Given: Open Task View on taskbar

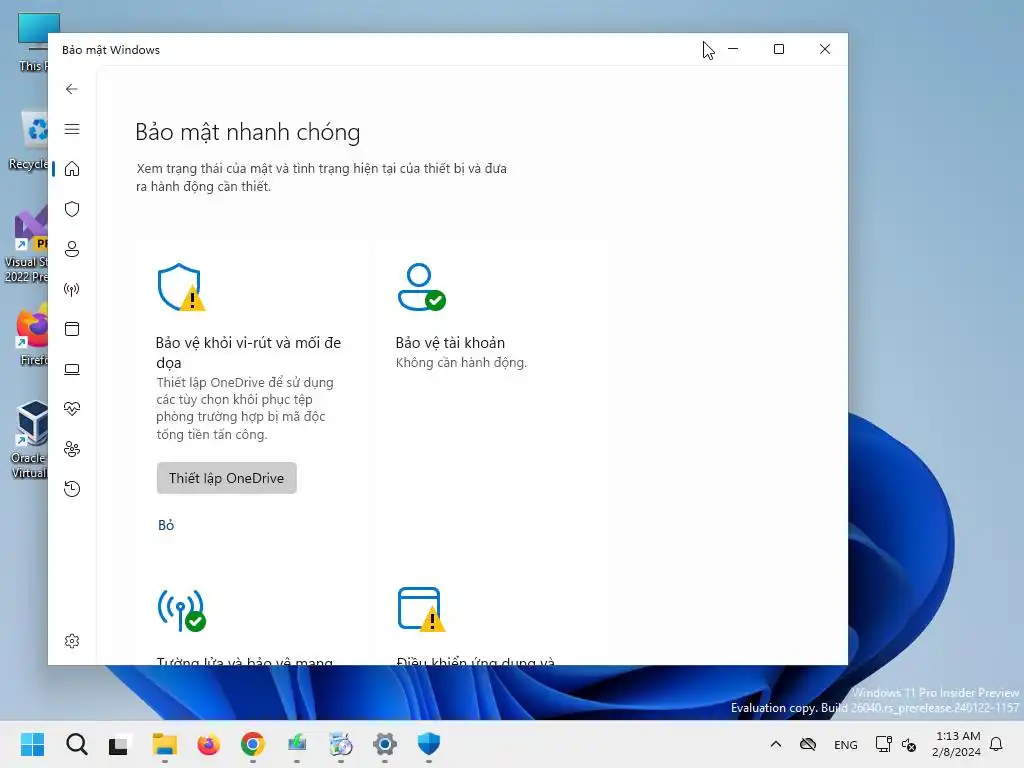Looking at the screenshot, I should [x=120, y=744].
